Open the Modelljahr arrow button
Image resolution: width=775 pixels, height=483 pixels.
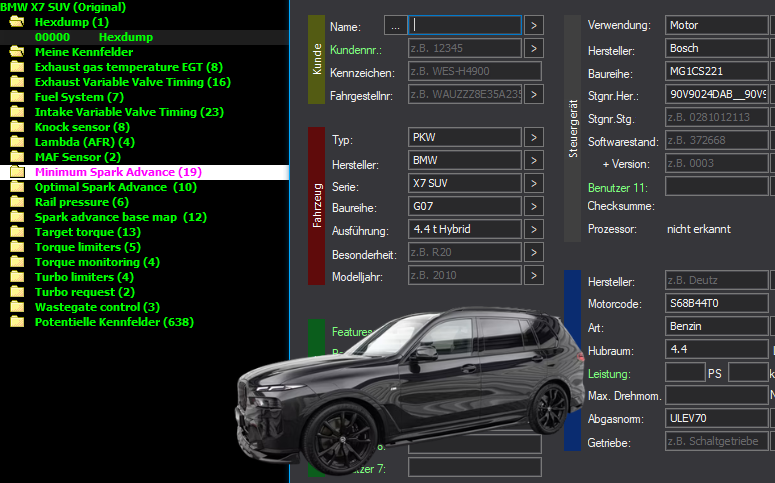click(x=534, y=275)
